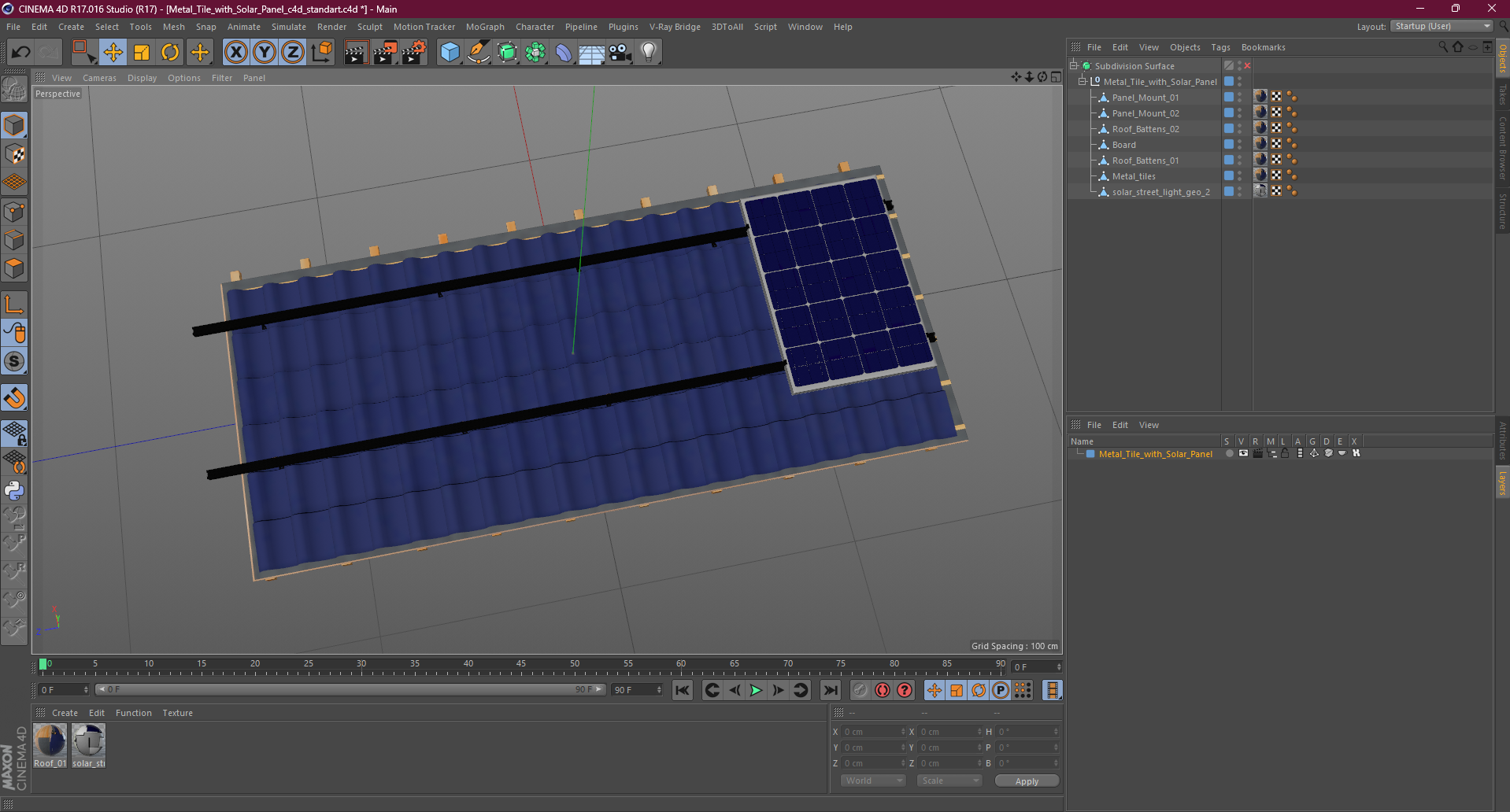1510x812 pixels.
Task: Render the current view
Action: 356,53
